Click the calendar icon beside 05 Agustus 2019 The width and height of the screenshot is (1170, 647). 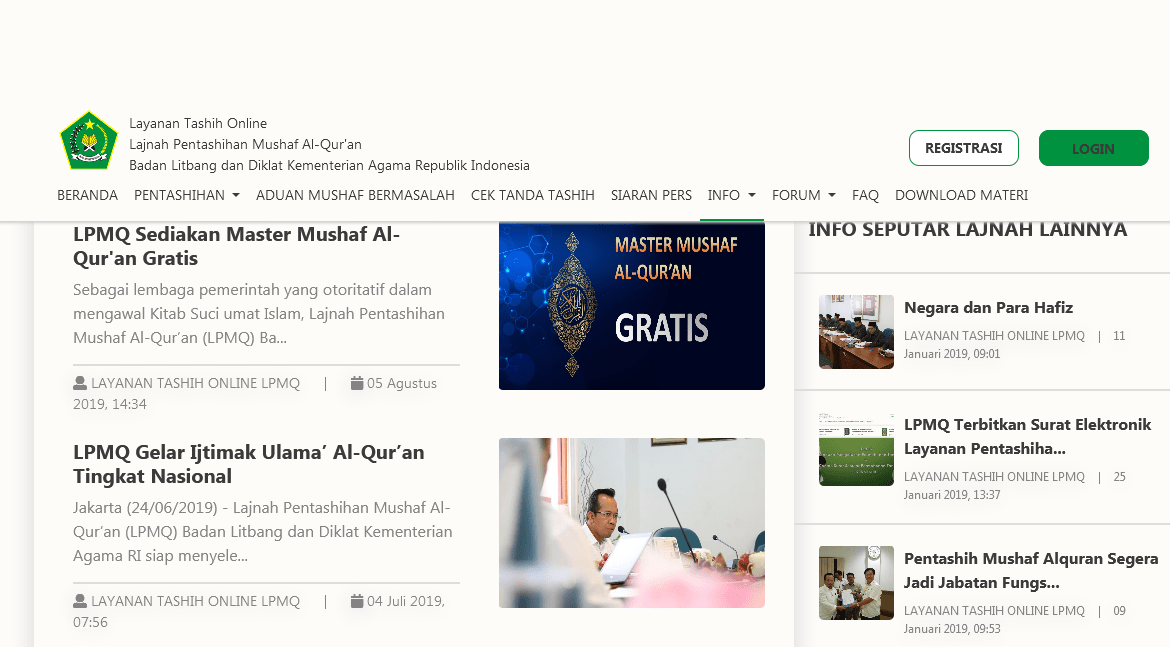click(357, 383)
